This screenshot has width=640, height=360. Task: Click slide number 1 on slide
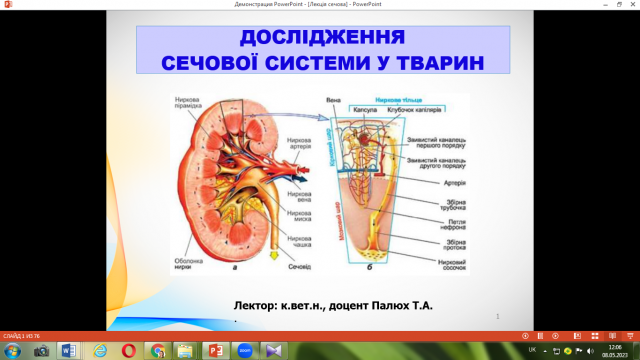[498, 316]
